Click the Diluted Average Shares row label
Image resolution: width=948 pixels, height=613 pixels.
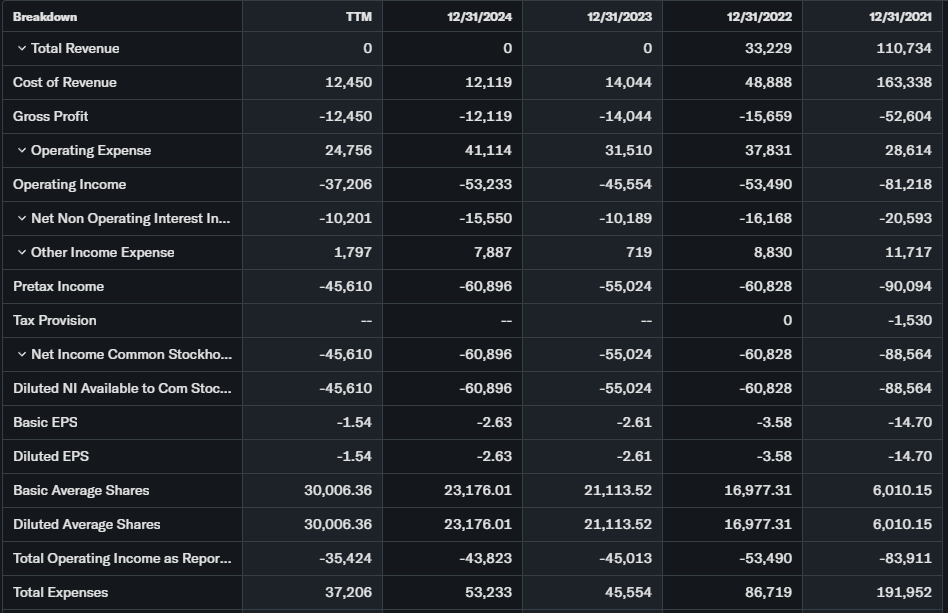click(87, 525)
